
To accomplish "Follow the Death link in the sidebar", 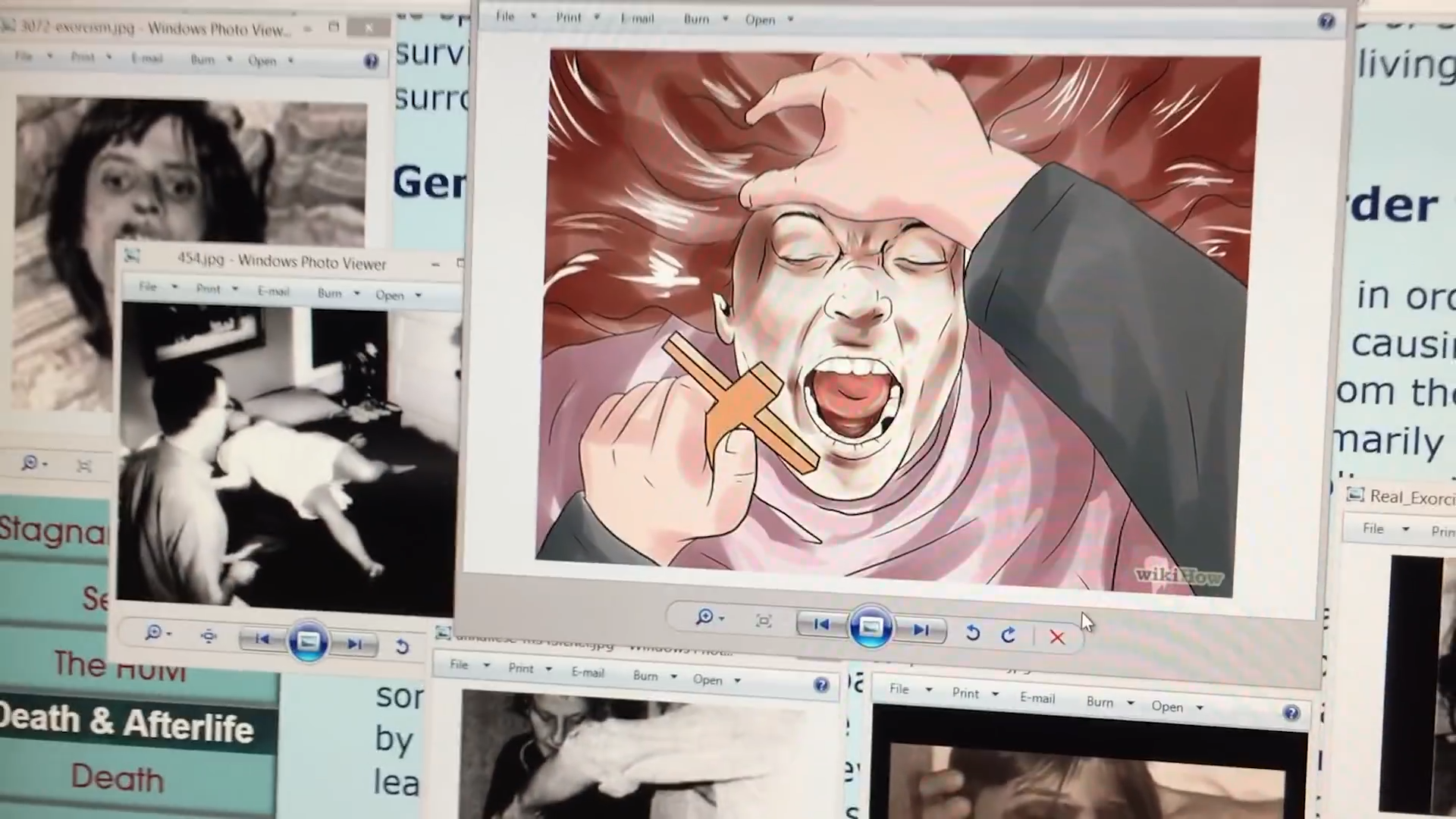I will [117, 779].
